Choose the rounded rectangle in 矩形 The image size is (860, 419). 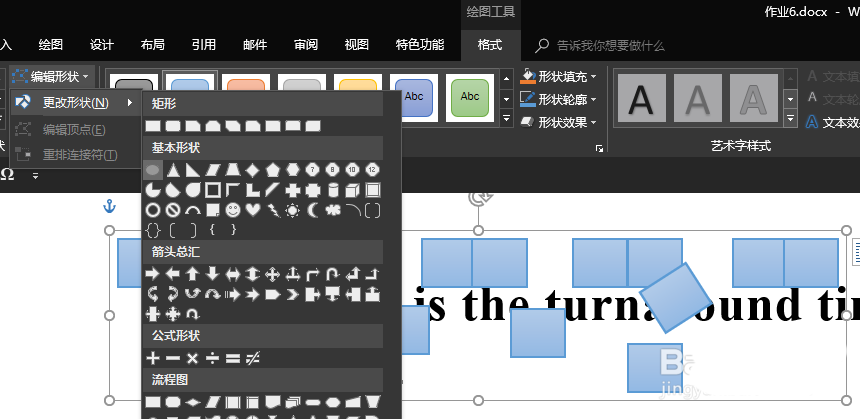(173, 126)
